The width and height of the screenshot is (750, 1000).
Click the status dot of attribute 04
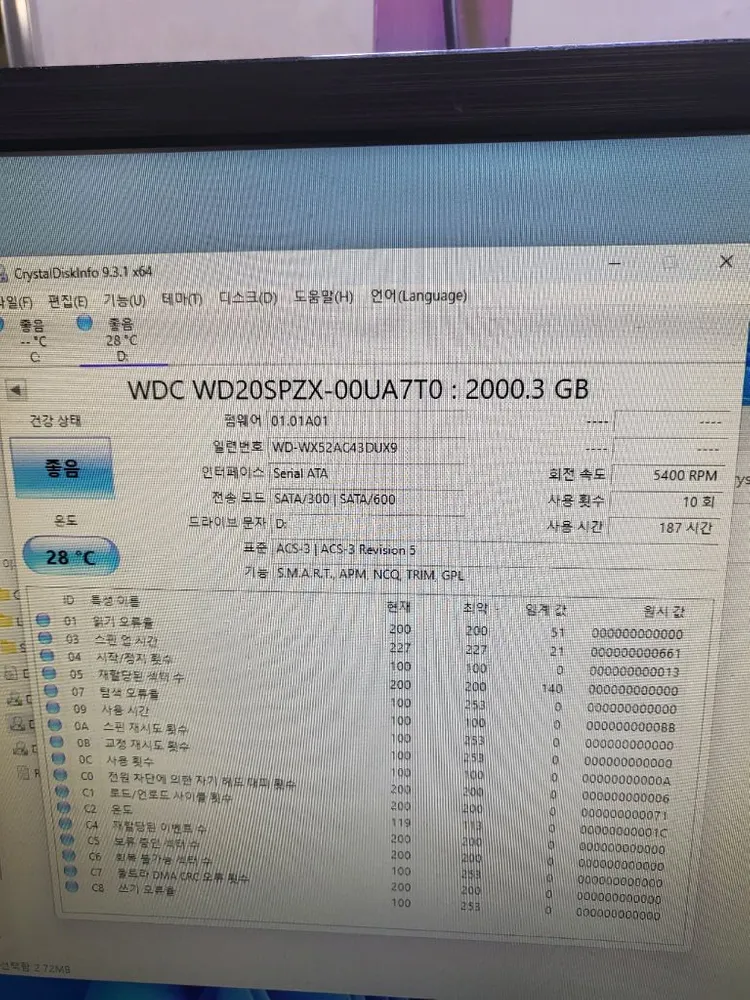48,654
